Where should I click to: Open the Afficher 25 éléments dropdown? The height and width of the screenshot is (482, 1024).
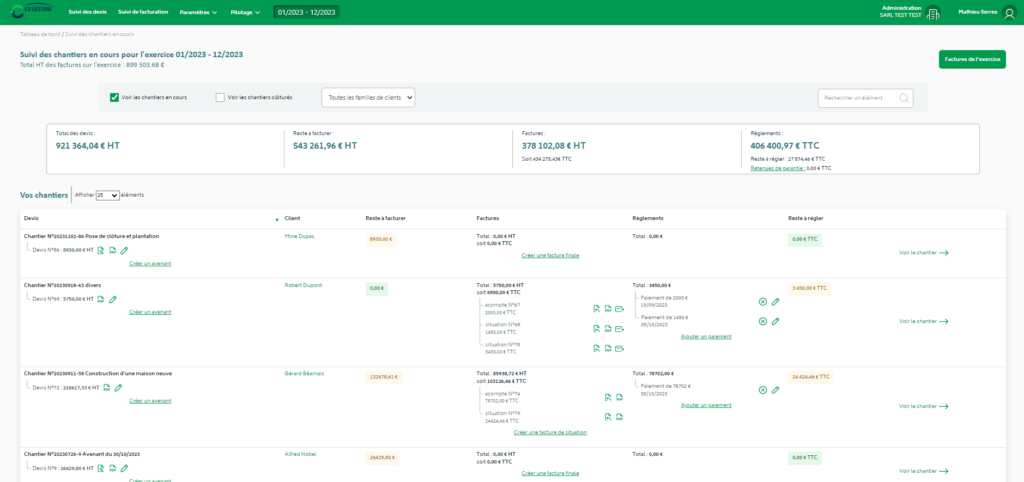click(x=108, y=195)
